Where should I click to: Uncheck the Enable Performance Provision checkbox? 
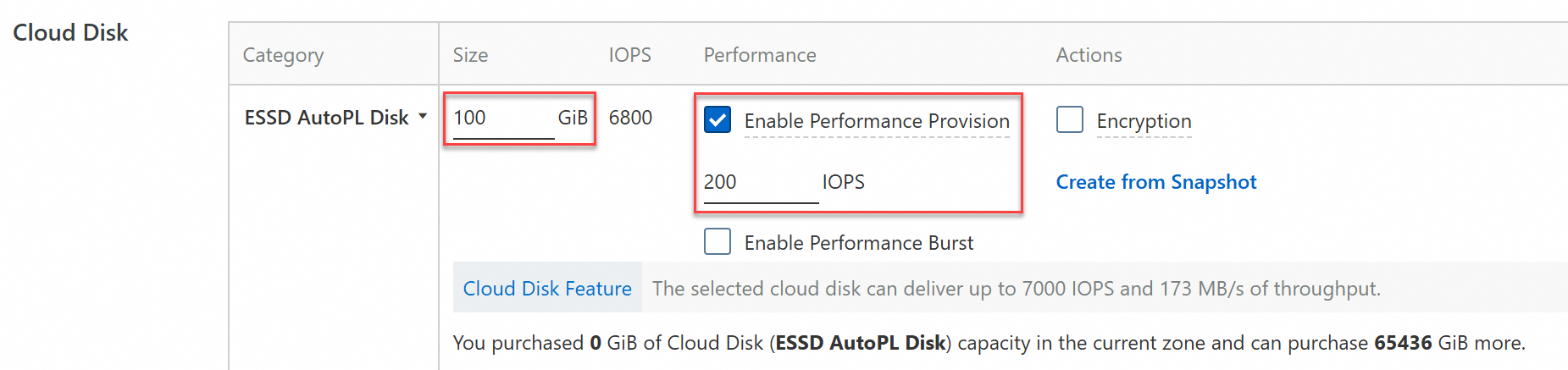(718, 120)
